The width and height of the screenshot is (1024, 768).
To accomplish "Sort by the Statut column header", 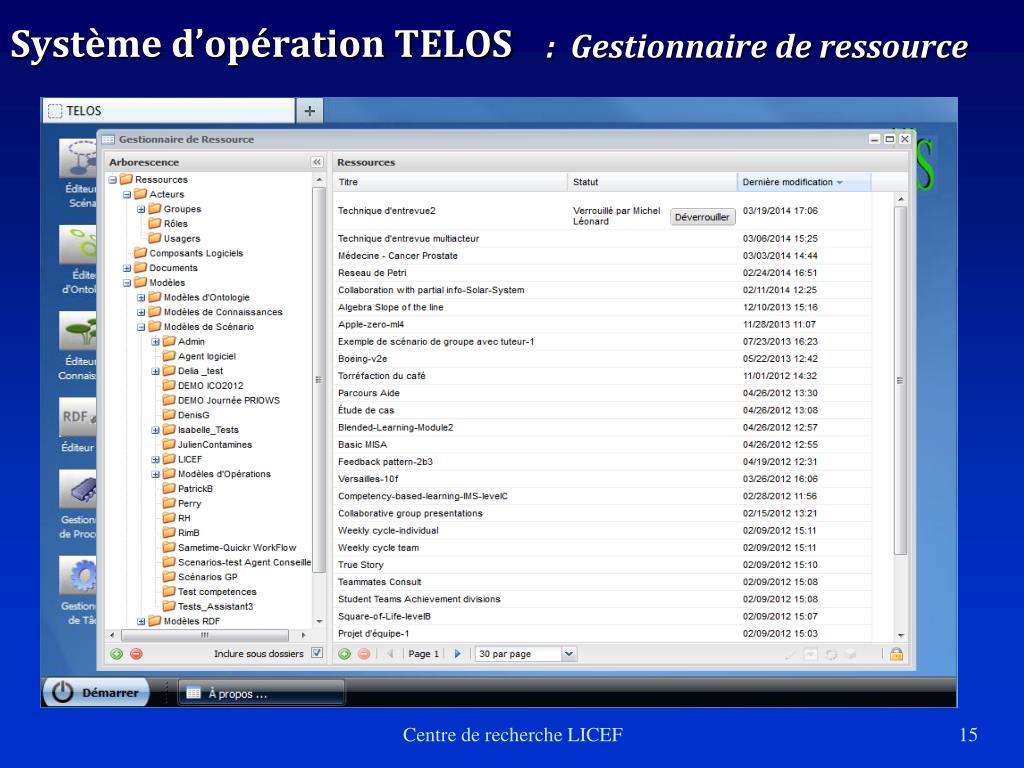I will pyautogui.click(x=652, y=182).
